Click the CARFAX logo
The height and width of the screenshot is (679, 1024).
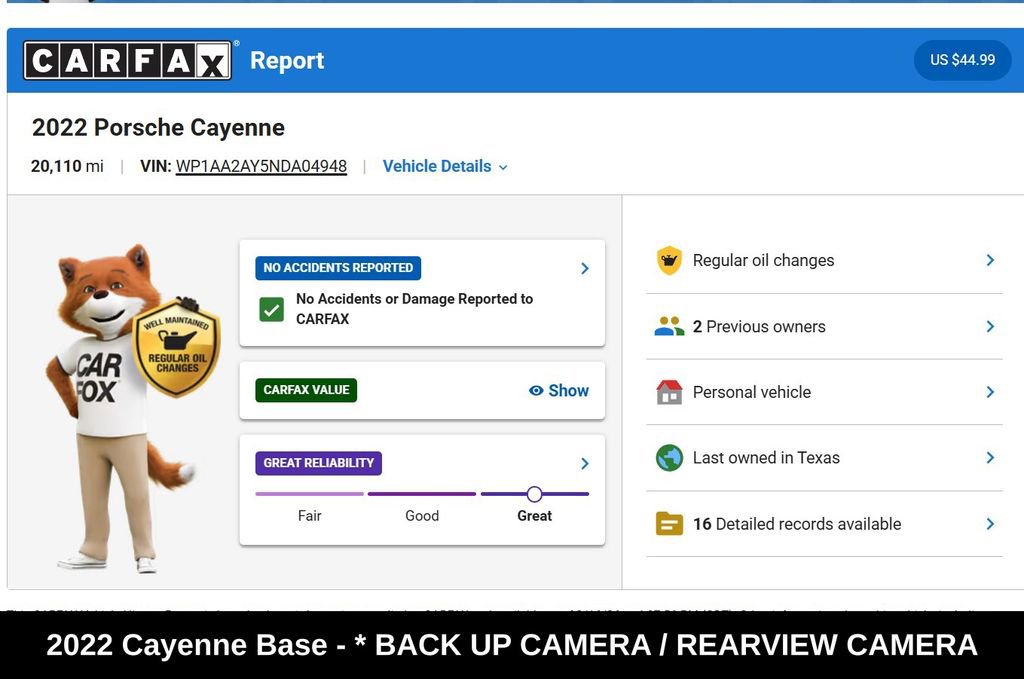(x=127, y=60)
